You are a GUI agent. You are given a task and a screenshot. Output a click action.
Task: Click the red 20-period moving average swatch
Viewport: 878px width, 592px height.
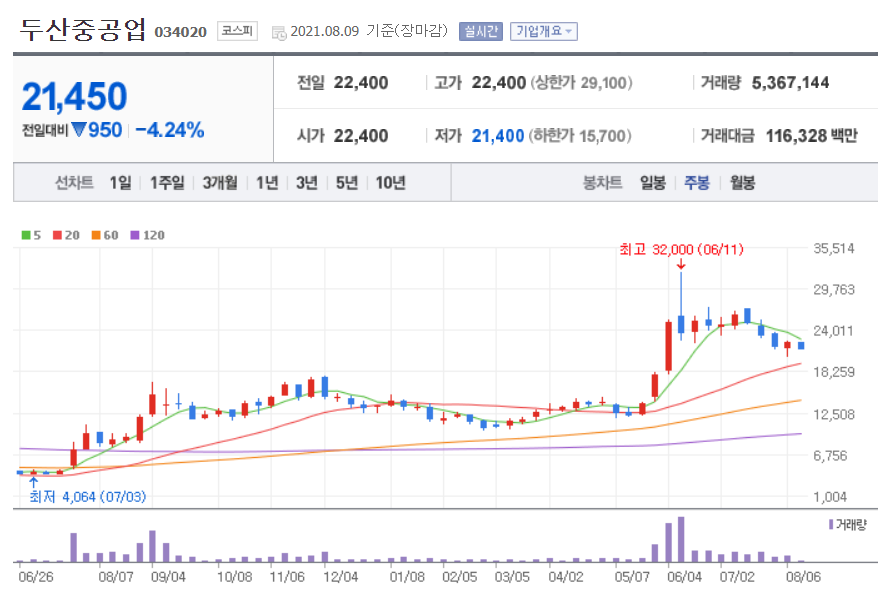tap(57, 235)
